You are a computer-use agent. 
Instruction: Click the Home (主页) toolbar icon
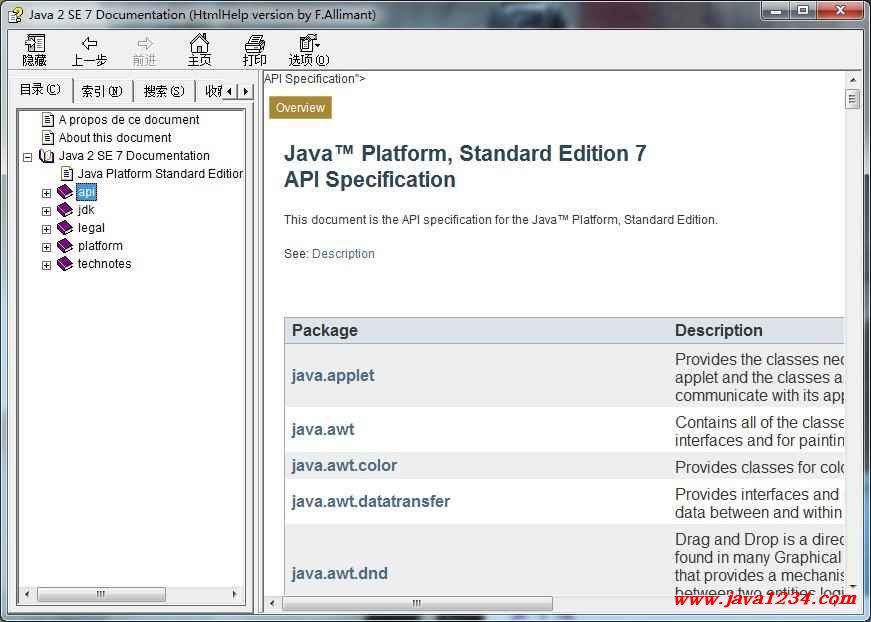click(x=200, y=44)
